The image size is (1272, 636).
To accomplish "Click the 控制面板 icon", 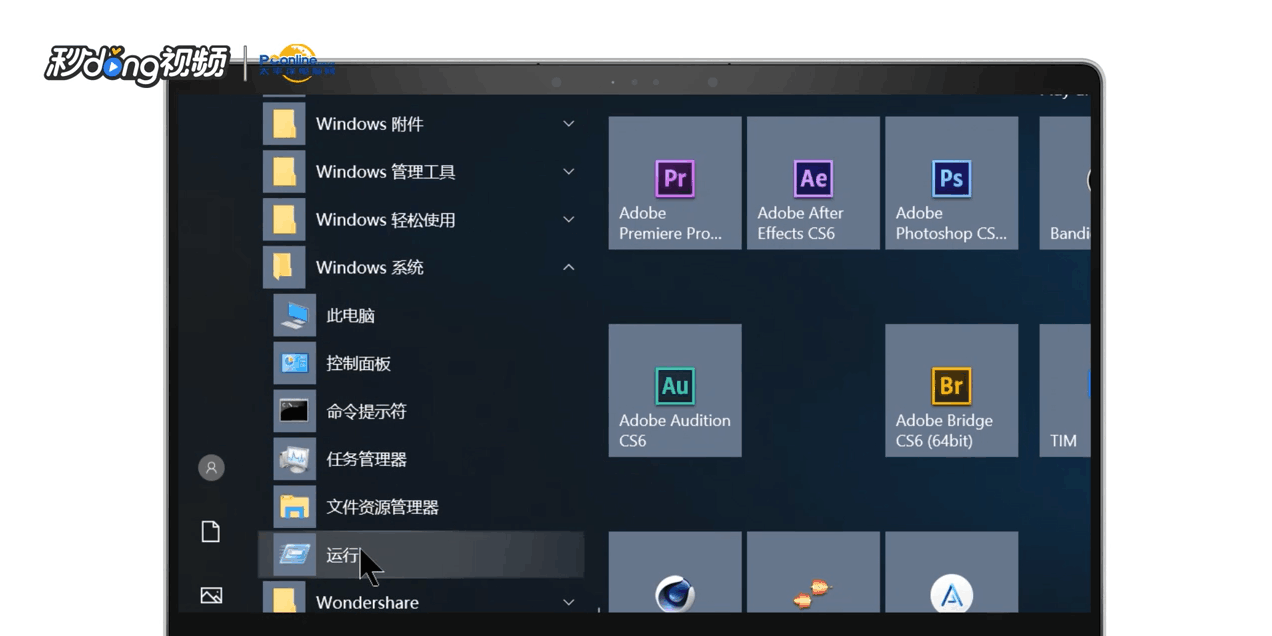I will [x=294, y=363].
